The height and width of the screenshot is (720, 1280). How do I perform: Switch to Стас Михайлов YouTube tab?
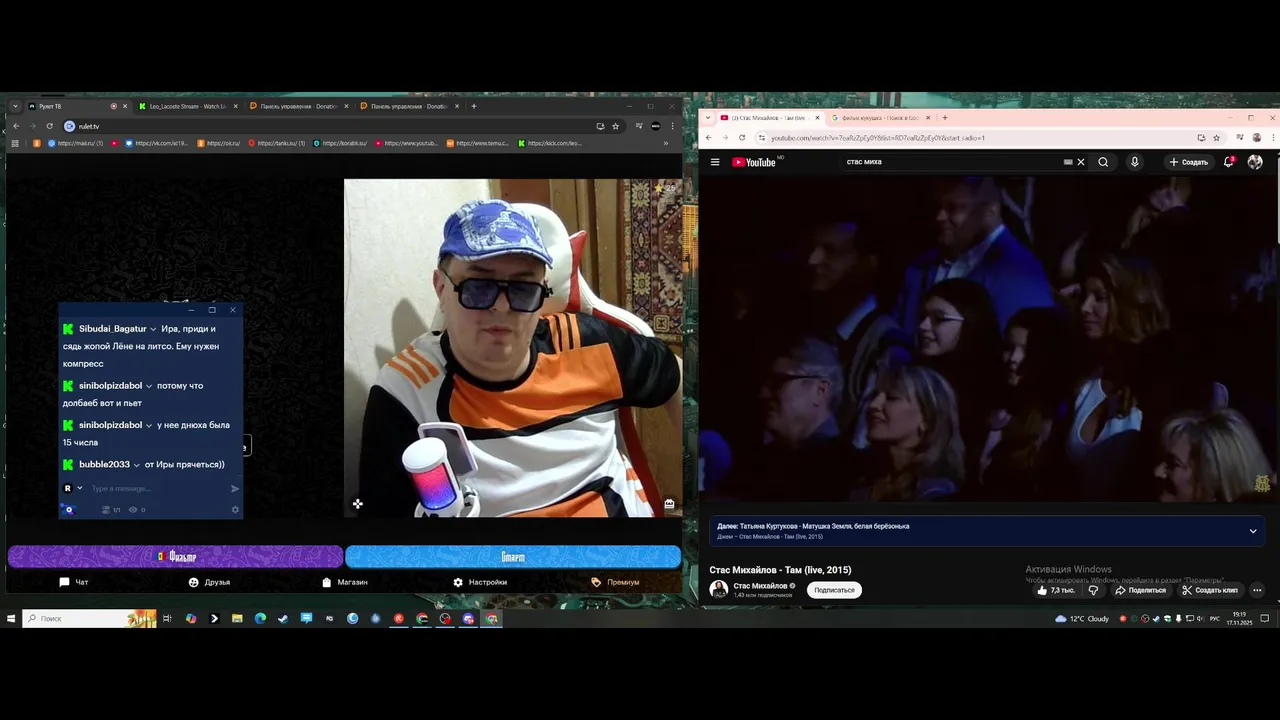768,118
